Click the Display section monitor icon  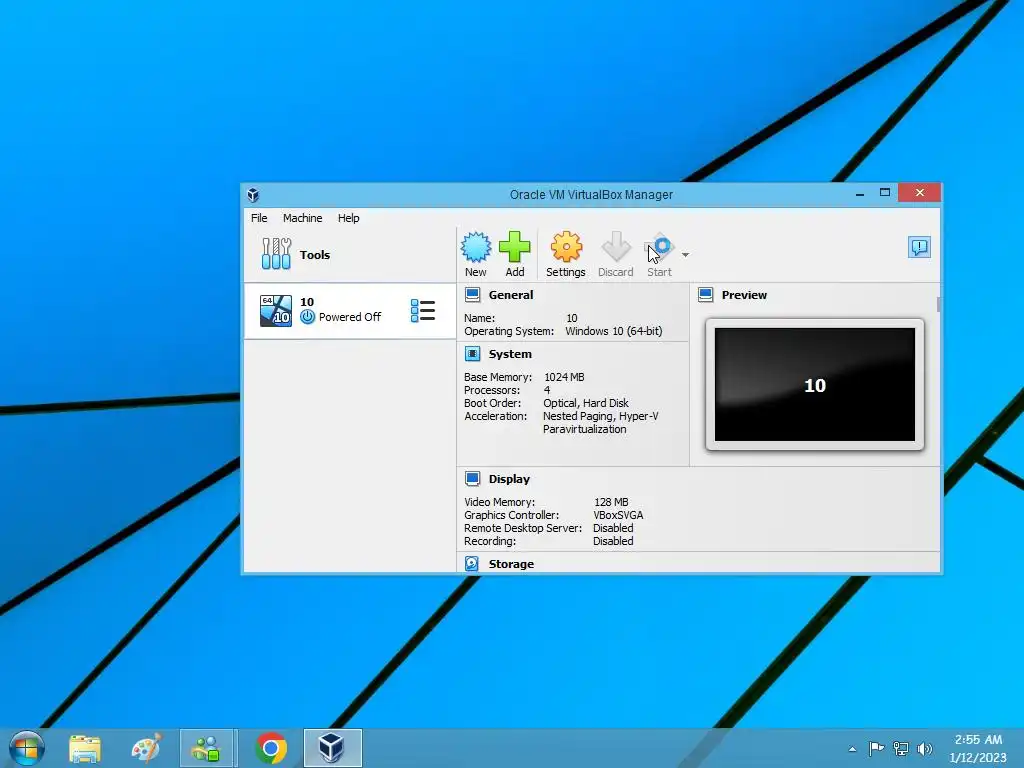(x=472, y=479)
